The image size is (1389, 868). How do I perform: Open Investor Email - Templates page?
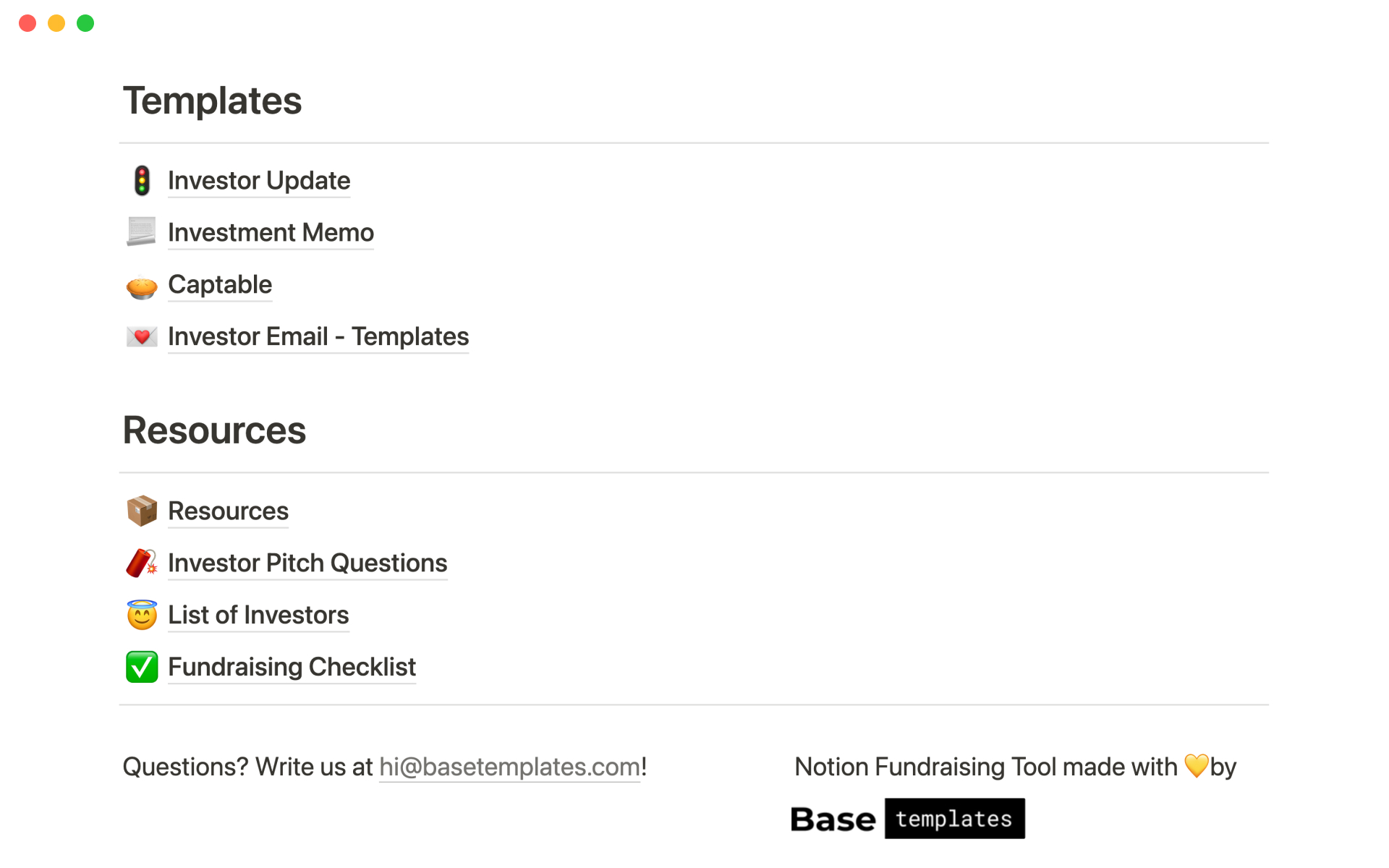[x=318, y=337]
